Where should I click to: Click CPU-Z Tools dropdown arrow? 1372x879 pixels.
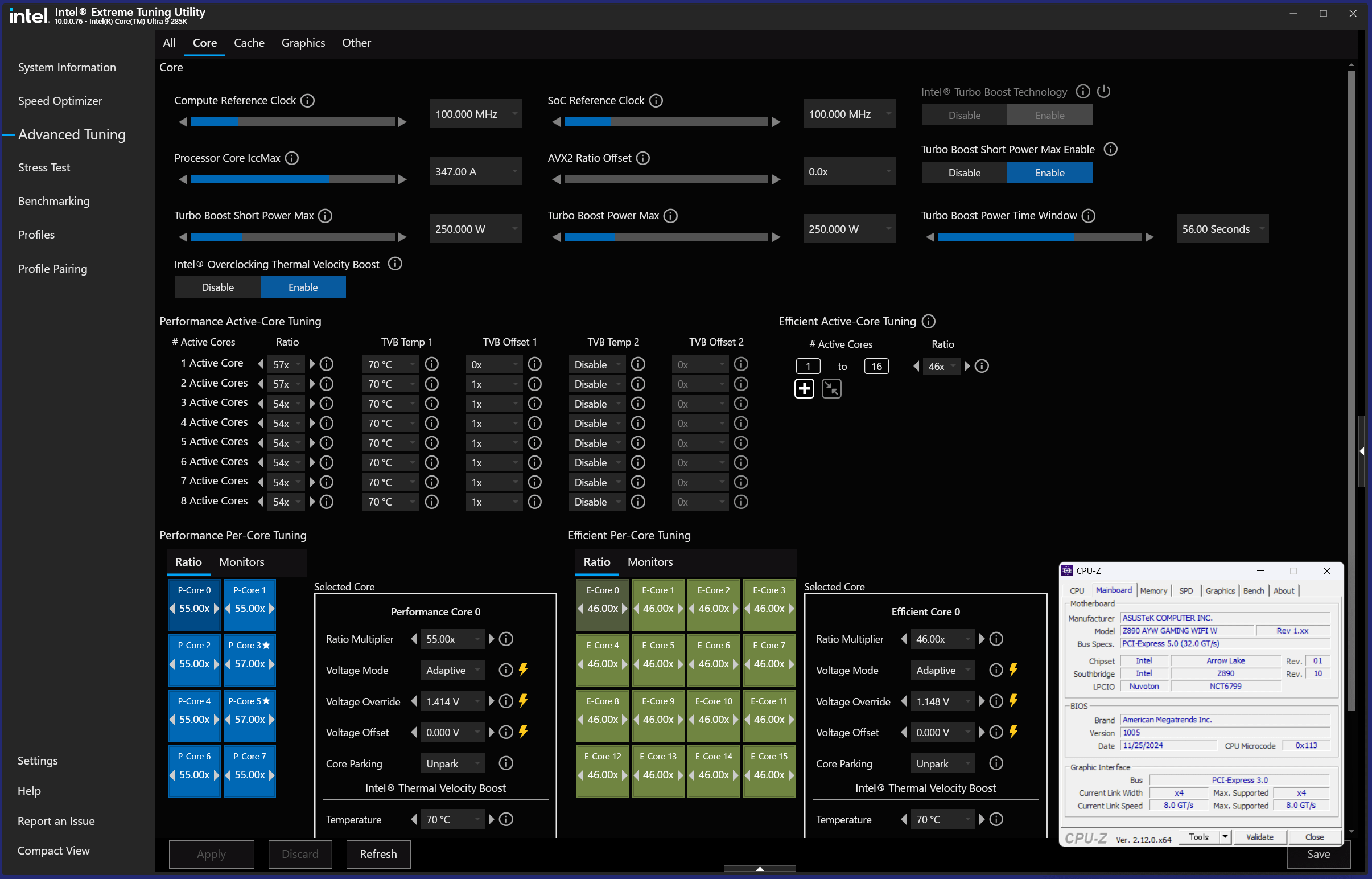click(1225, 837)
